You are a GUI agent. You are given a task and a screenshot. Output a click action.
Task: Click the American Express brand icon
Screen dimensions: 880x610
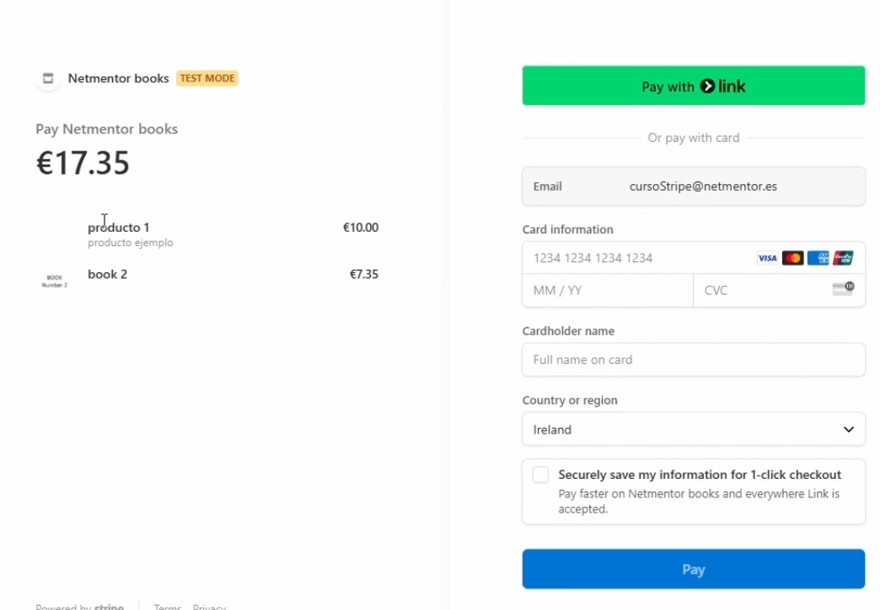click(818, 258)
